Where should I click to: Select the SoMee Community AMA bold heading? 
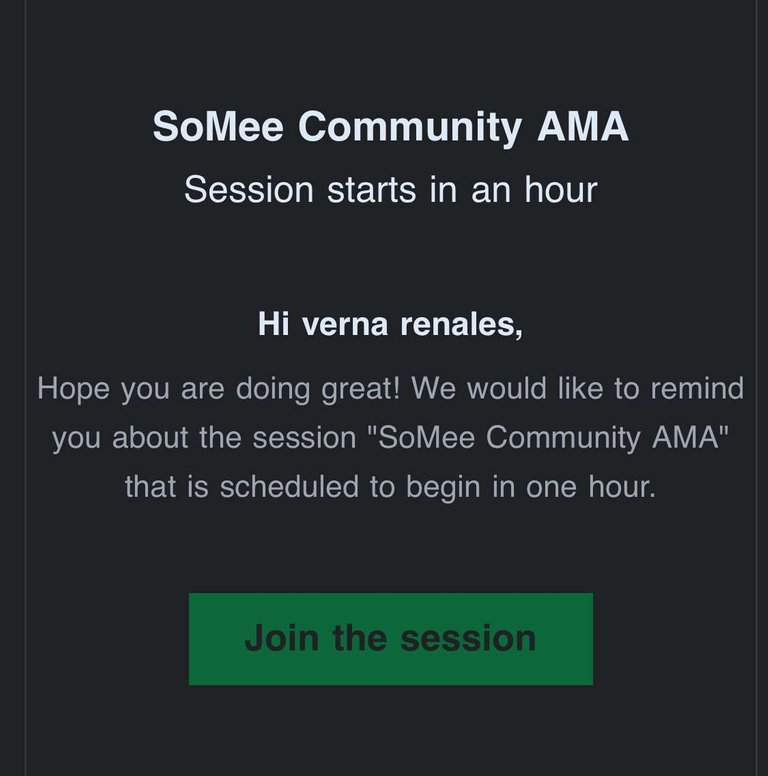(390, 127)
